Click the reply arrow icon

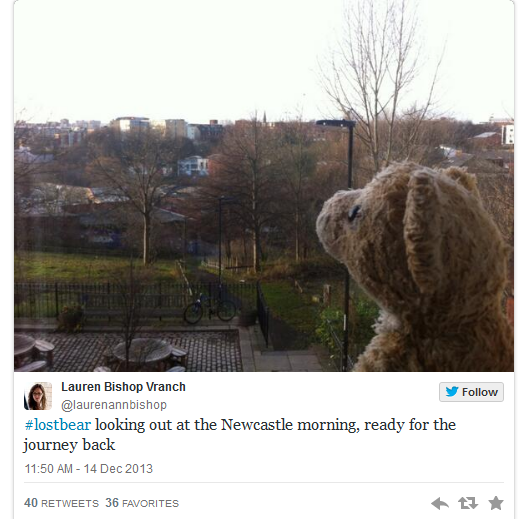point(440,503)
